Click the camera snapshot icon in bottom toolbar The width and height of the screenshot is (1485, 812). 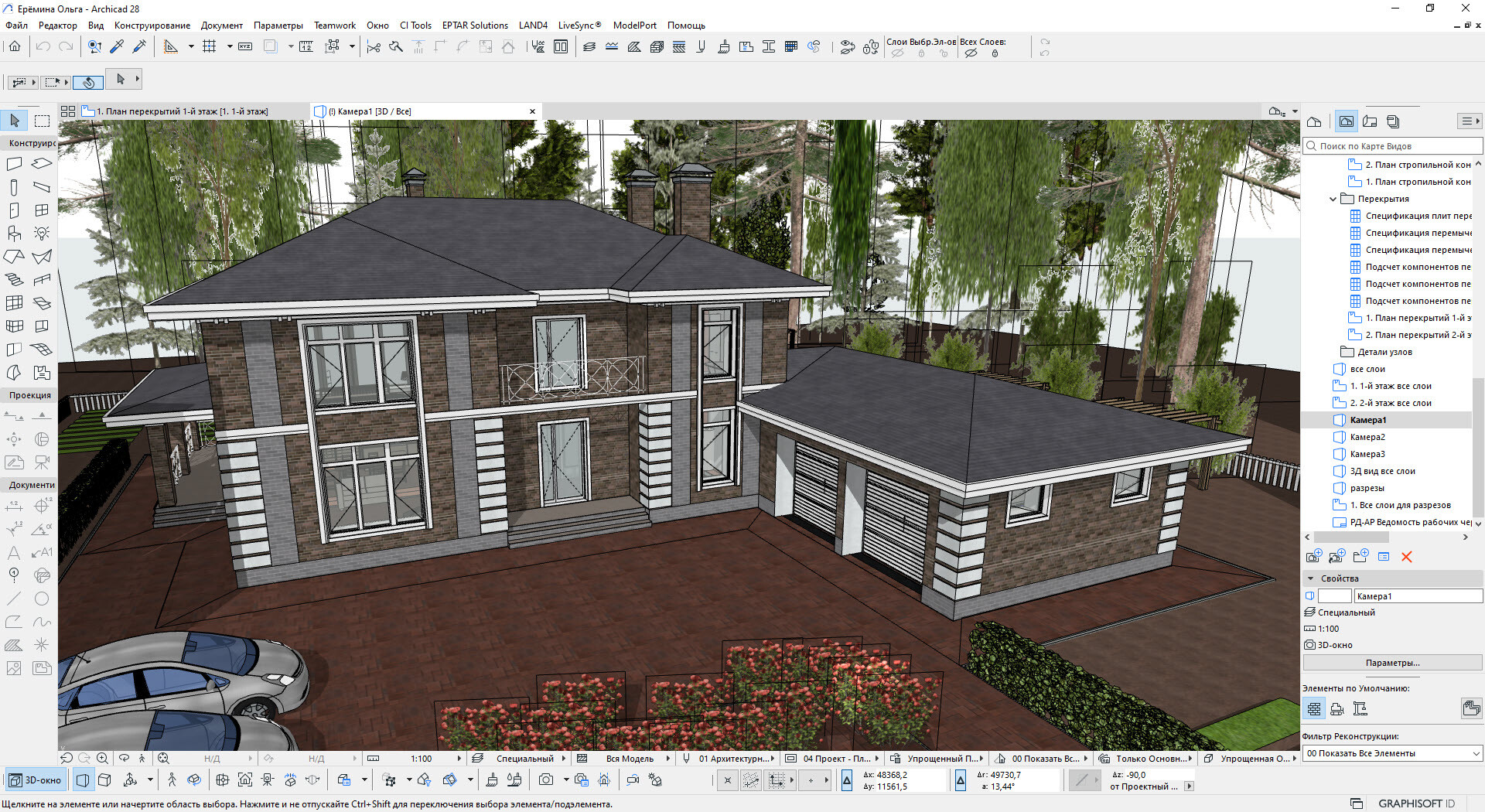[546, 780]
